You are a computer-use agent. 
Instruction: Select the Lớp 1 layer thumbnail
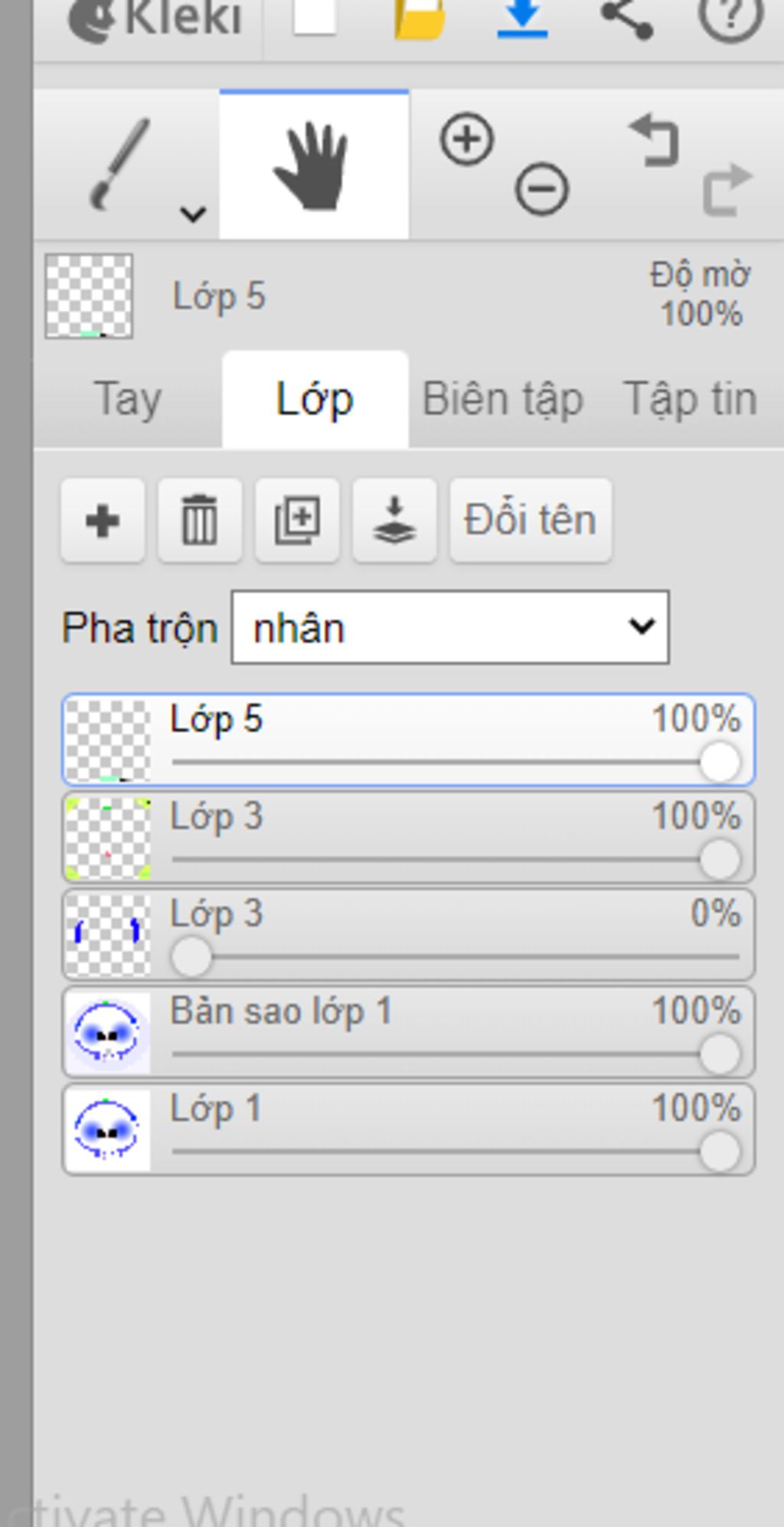pos(108,1130)
